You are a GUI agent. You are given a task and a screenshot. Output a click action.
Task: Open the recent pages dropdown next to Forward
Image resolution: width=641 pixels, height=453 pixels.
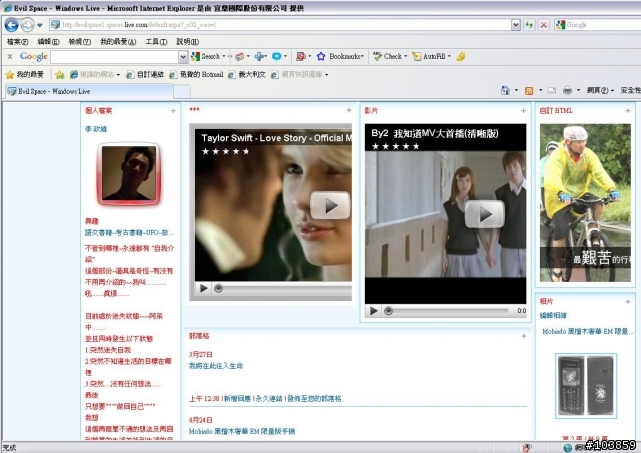point(40,25)
